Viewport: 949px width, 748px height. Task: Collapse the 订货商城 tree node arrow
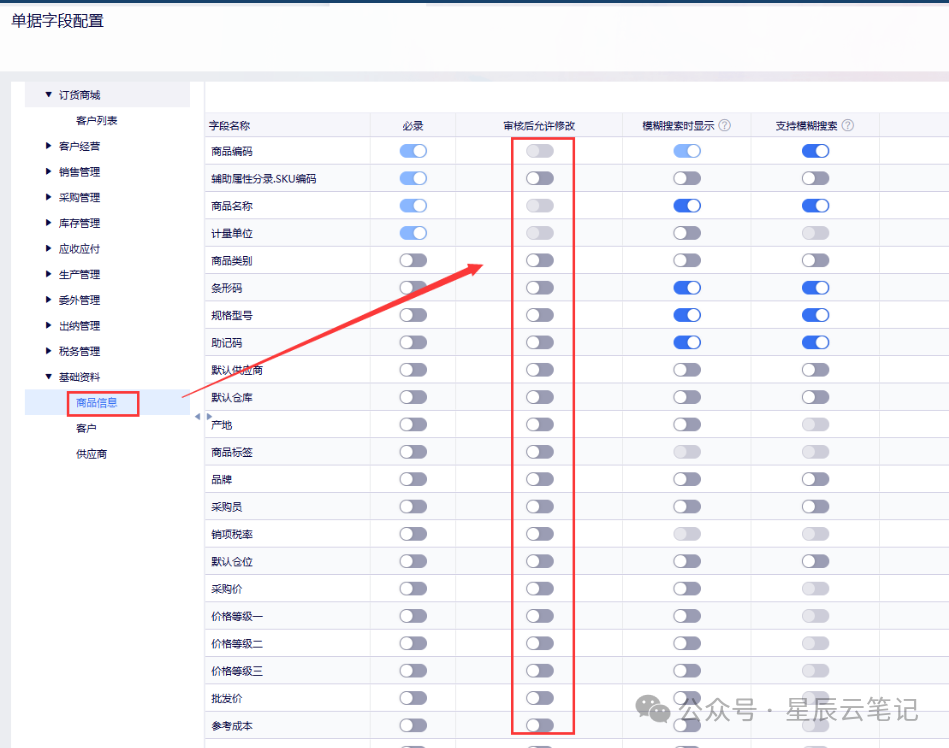48,94
